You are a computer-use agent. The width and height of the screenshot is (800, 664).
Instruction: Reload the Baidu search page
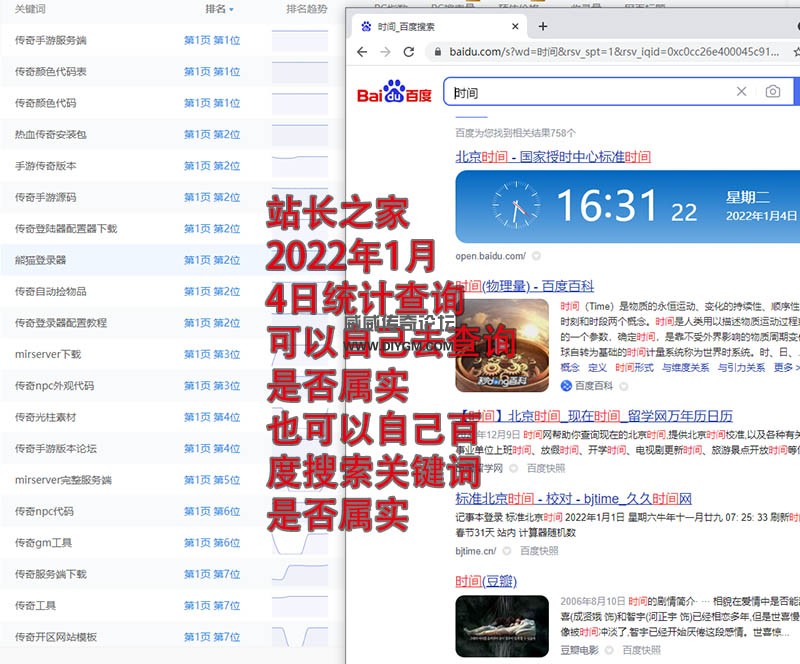click(409, 52)
